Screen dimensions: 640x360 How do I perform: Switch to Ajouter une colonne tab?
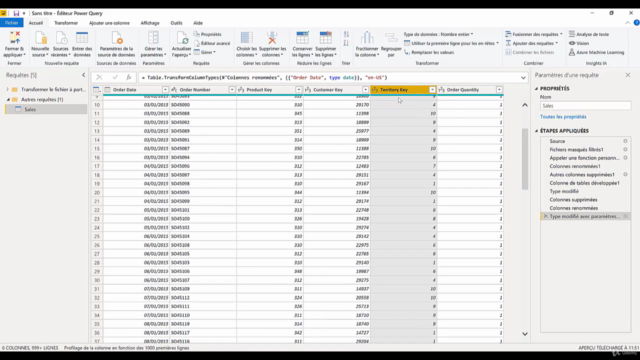(x=109, y=23)
